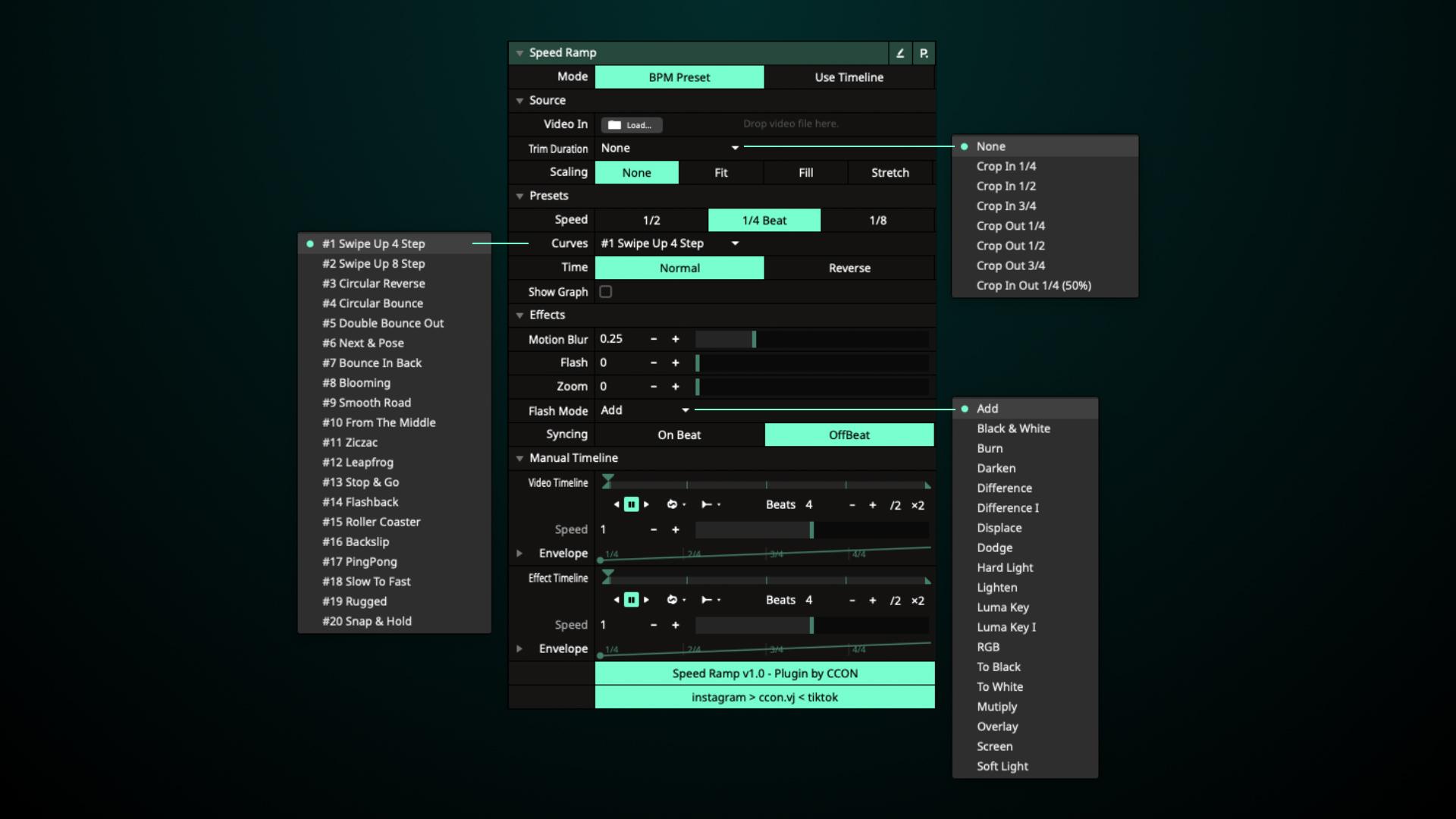Double the Video Timeline beats with x2
Viewport: 1456px width, 819px height.
coord(918,505)
